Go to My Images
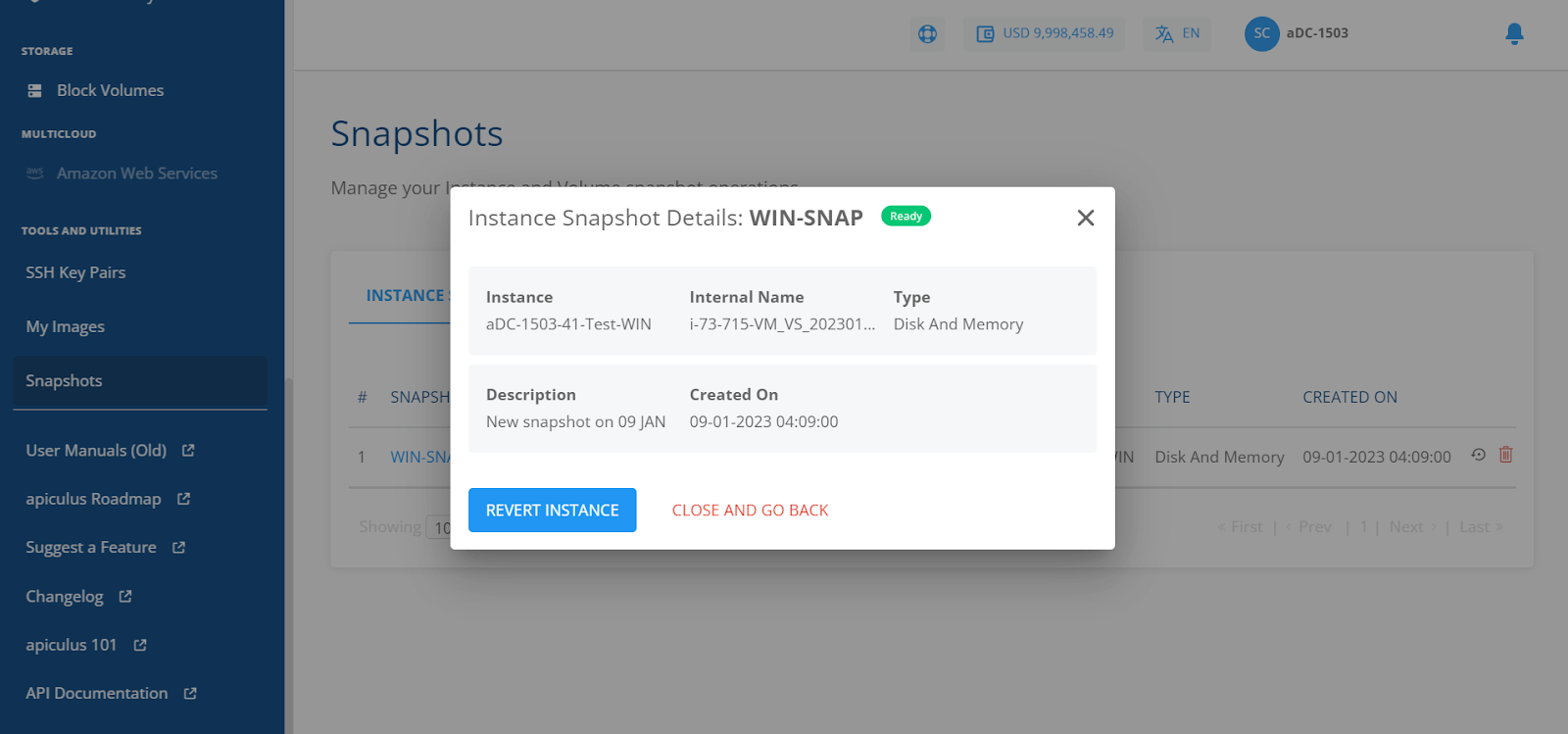Image resolution: width=1568 pixels, height=734 pixels. click(x=65, y=326)
